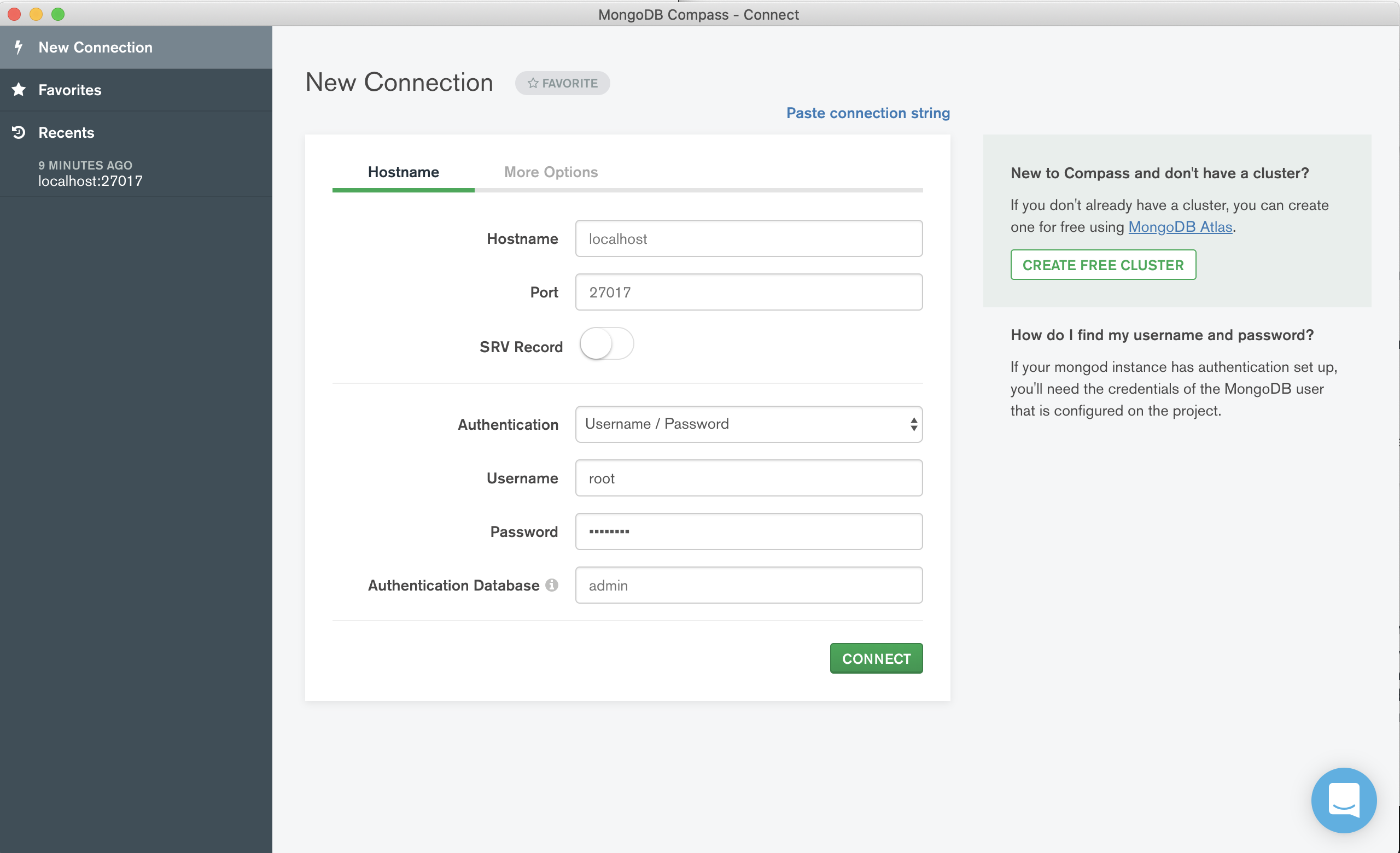The width and height of the screenshot is (1400, 853).
Task: Open the MongoDB Atlas link
Action: point(1180,227)
